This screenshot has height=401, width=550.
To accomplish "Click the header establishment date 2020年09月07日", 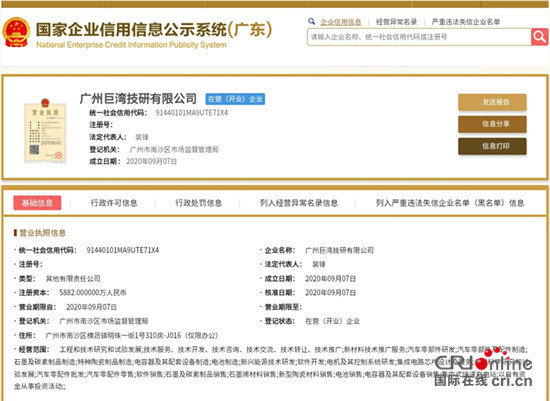I will 152,161.
